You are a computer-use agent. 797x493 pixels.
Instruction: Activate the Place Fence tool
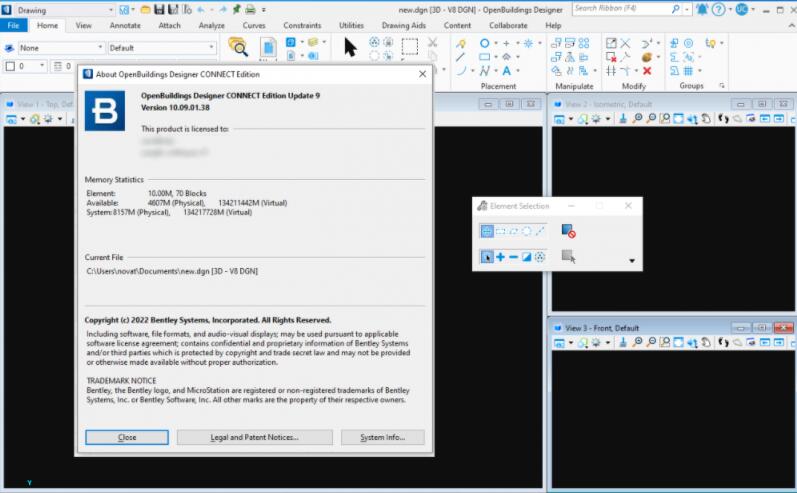(410, 46)
